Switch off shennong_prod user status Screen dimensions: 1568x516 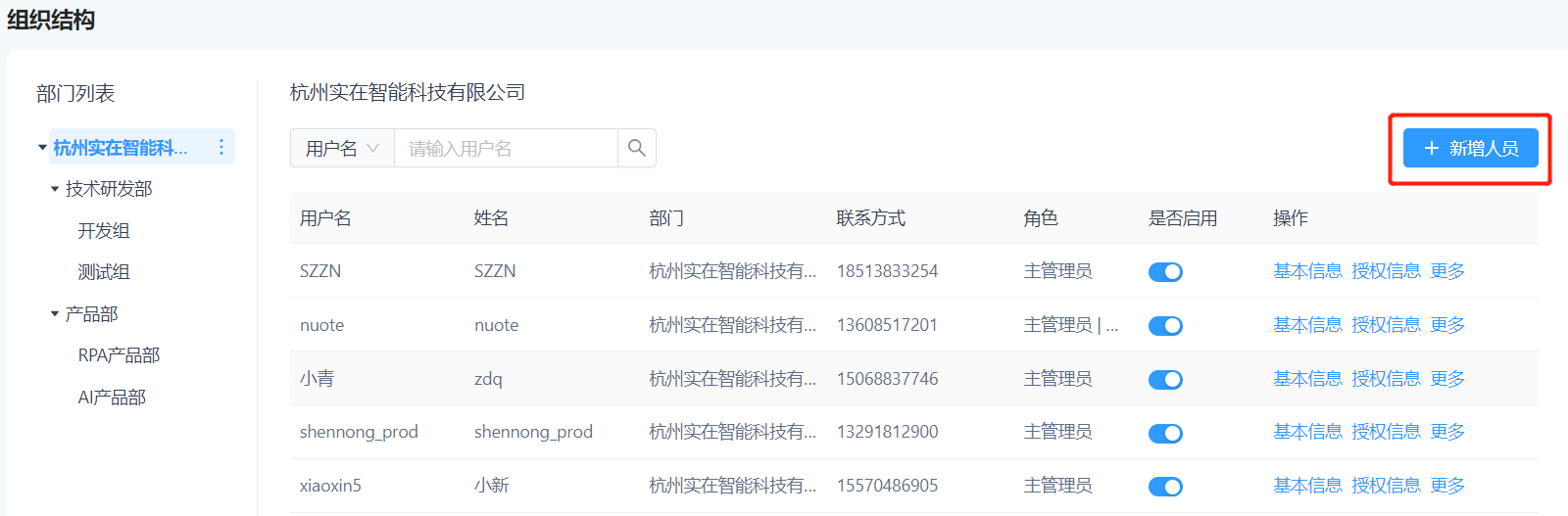[x=1165, y=434]
